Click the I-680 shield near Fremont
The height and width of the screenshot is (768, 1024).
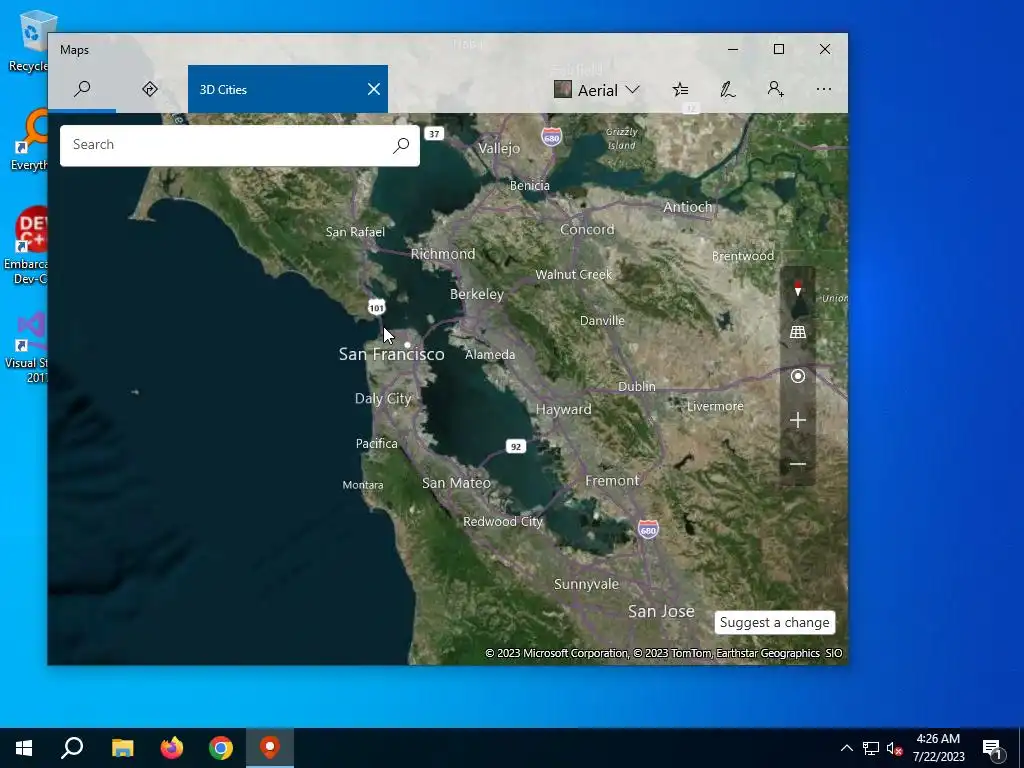(648, 530)
